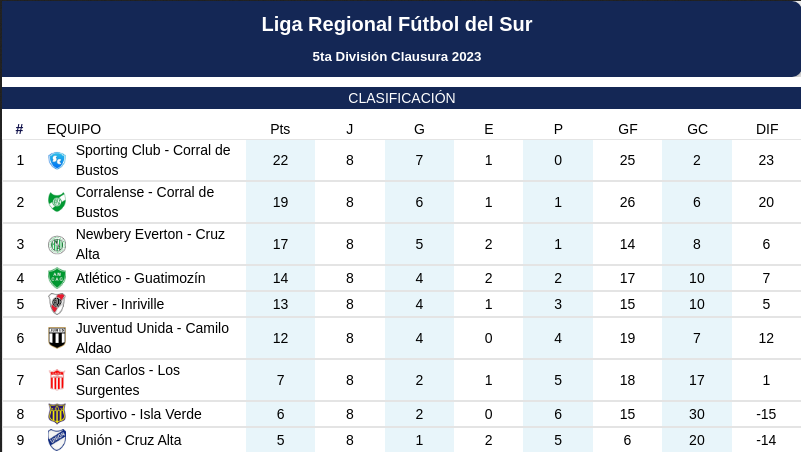Viewport: 801px width, 452px height.
Task: Click the 5ta División Clausura 2023 subtitle
Action: coord(397,57)
